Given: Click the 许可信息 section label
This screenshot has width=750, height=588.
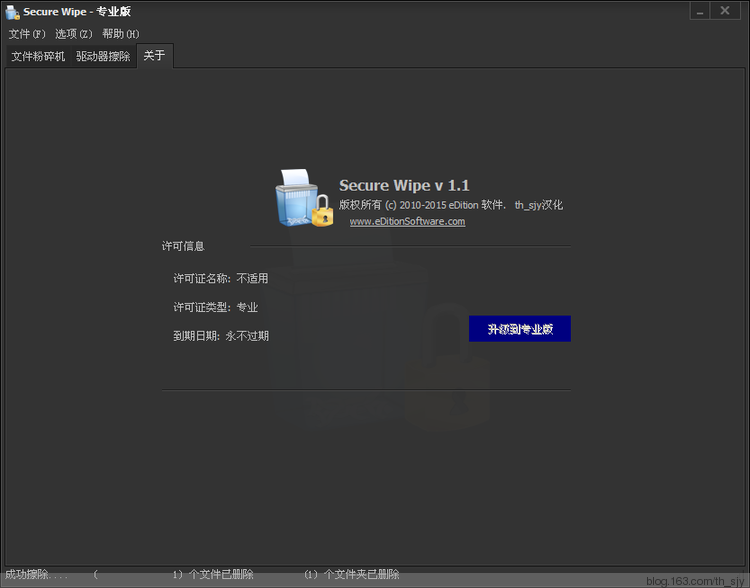Looking at the screenshot, I should tap(183, 246).
